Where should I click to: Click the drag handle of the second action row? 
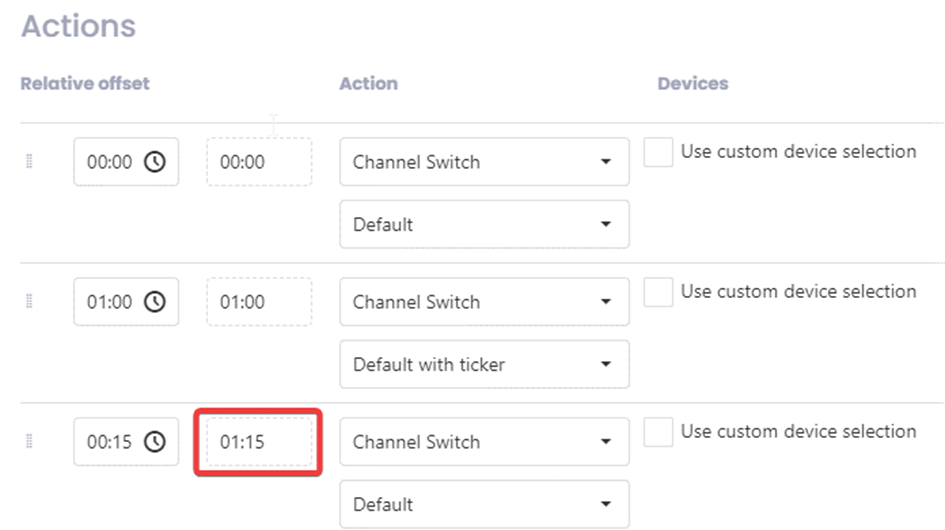point(29,302)
